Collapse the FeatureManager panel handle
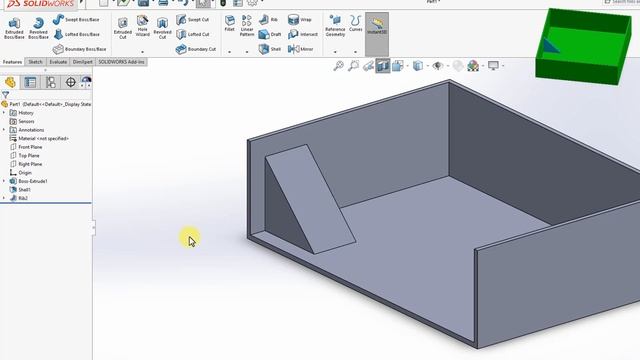Image resolution: width=640 pixels, height=360 pixels. point(93,227)
